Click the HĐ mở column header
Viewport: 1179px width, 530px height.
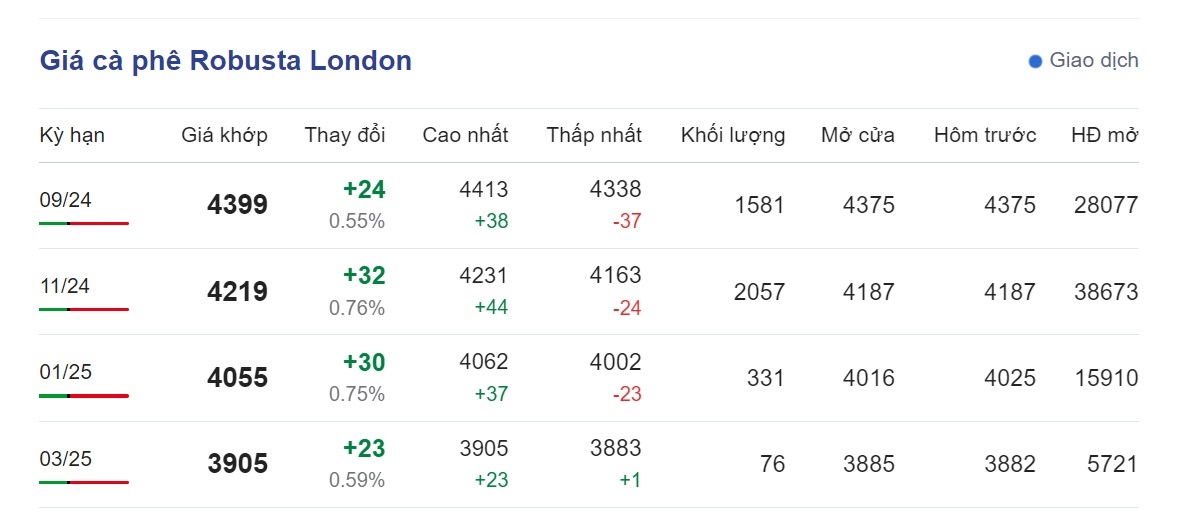1105,135
